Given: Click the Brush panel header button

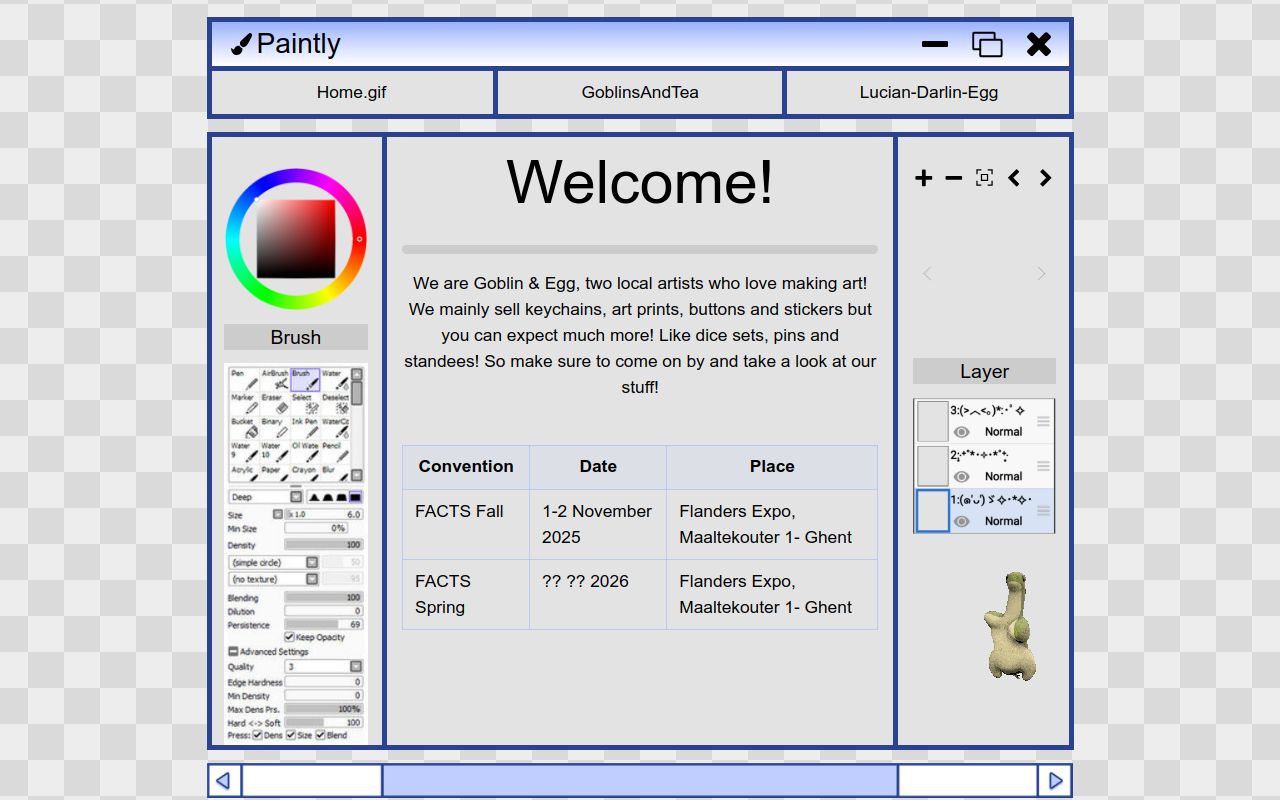Looking at the screenshot, I should (295, 337).
